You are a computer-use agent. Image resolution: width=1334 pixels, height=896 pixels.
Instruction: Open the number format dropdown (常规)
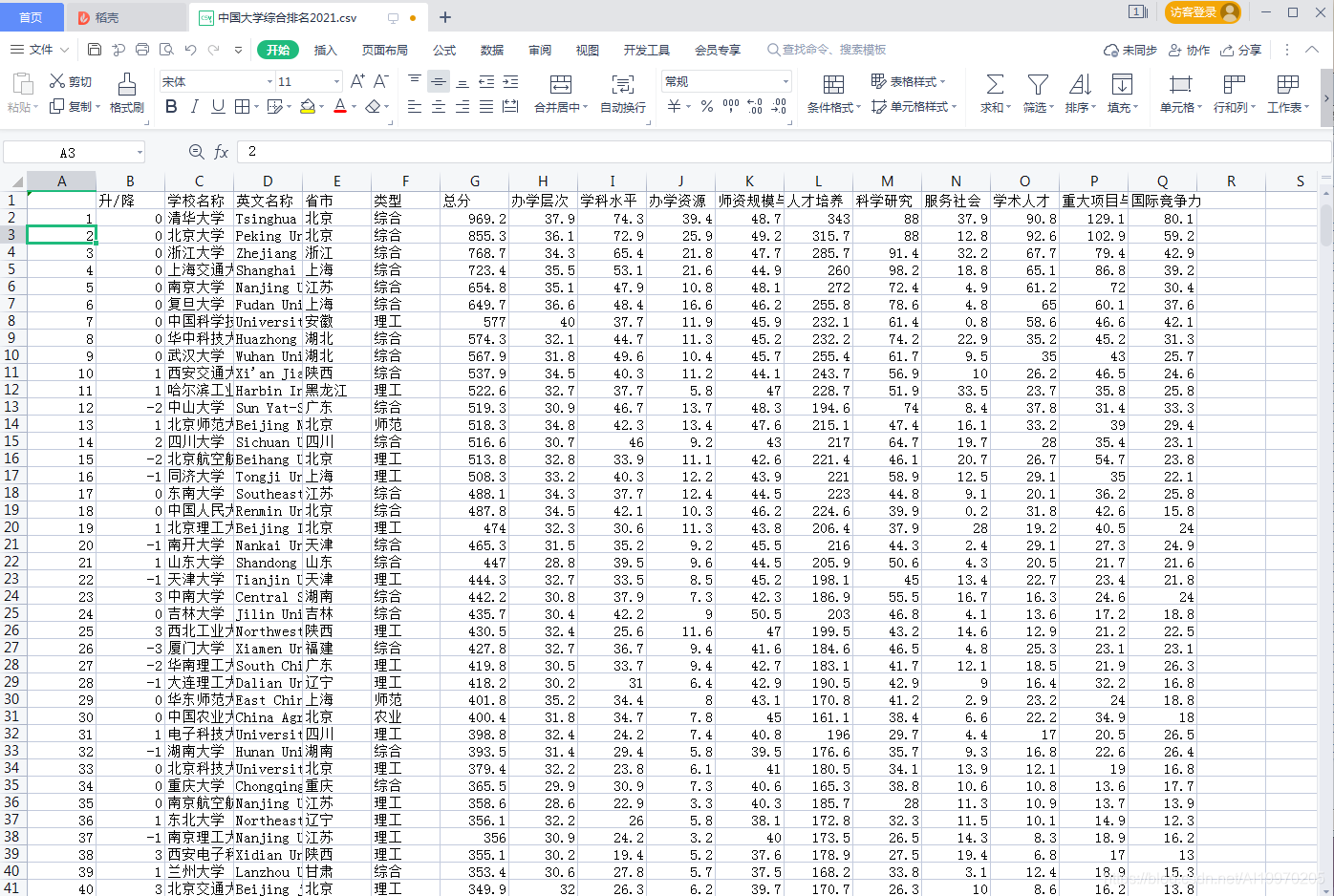click(785, 82)
